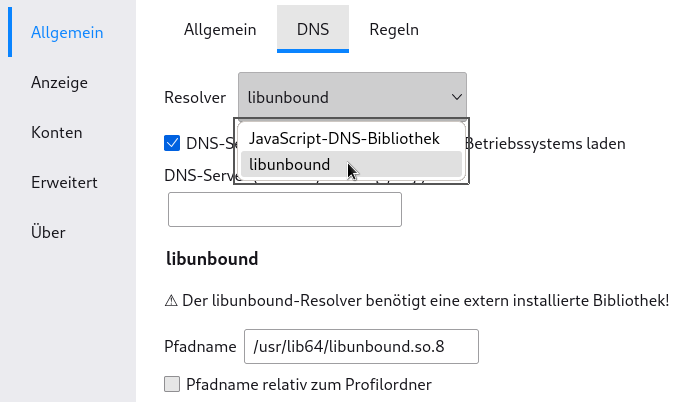This screenshot has width=678, height=402.
Task: Enable Pfadname relativ zum Profilordner checkbox
Action: tap(172, 384)
